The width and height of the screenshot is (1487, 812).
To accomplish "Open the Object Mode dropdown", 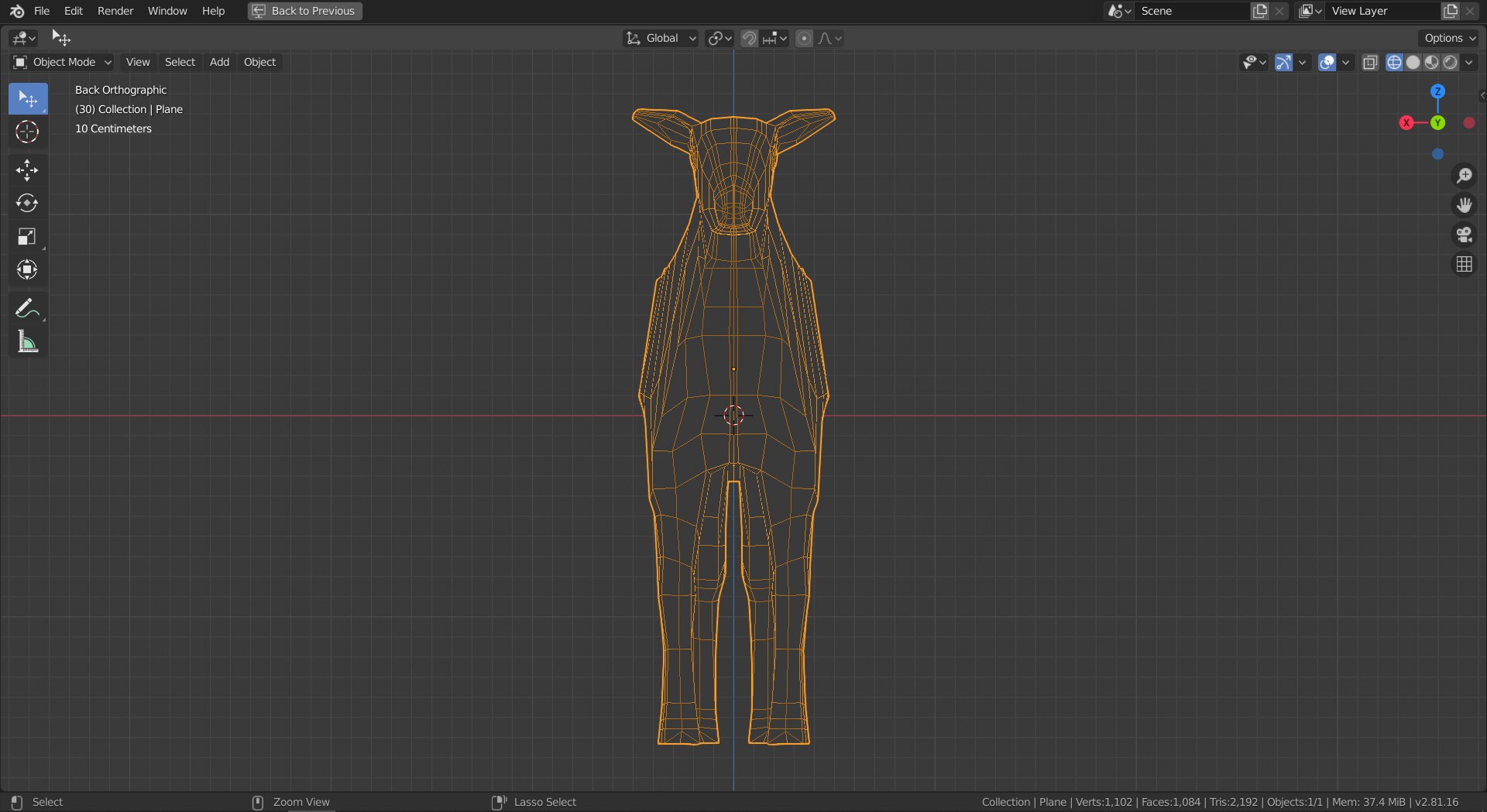I will 62,62.
